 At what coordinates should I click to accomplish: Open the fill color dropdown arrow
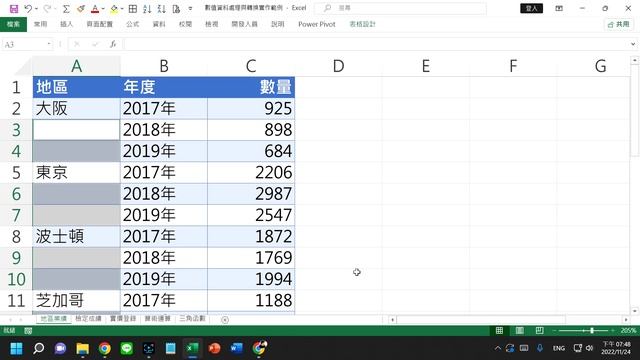122,9
